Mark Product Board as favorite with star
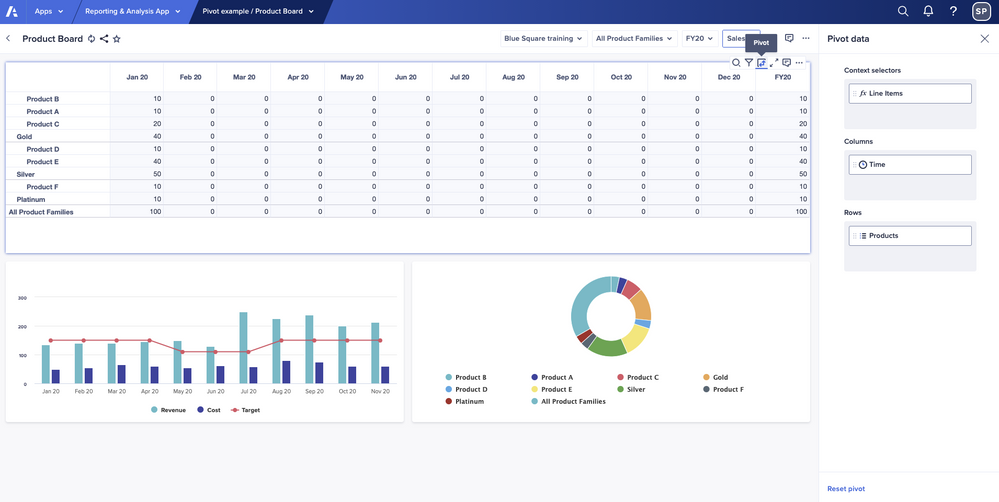The width and height of the screenshot is (999, 502). (x=117, y=39)
